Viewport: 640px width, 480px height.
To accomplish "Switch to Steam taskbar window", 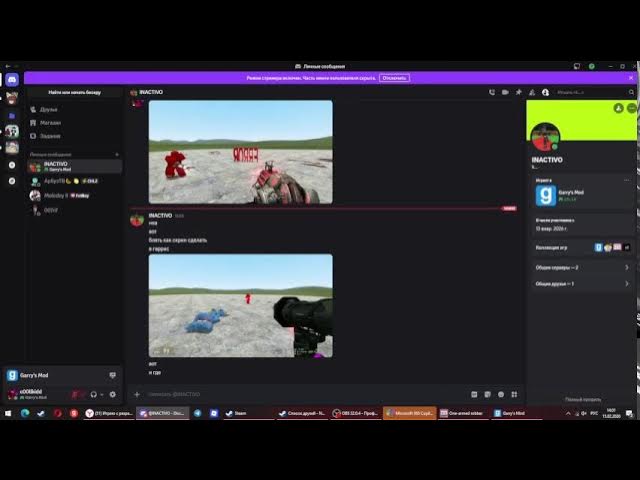I will [x=247, y=413].
